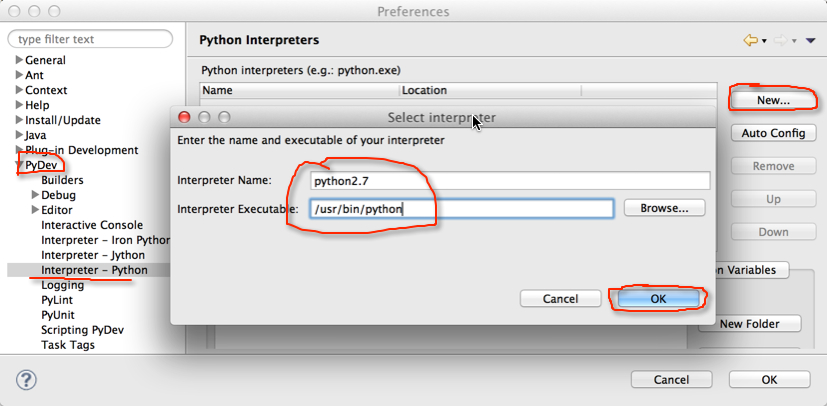Click into the Interpreter Name field
827x406 pixels.
pos(509,181)
